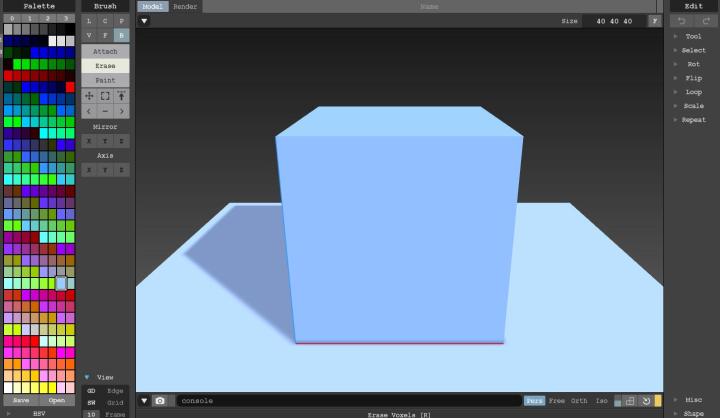Choose Erase brush mode

click(x=105, y=66)
